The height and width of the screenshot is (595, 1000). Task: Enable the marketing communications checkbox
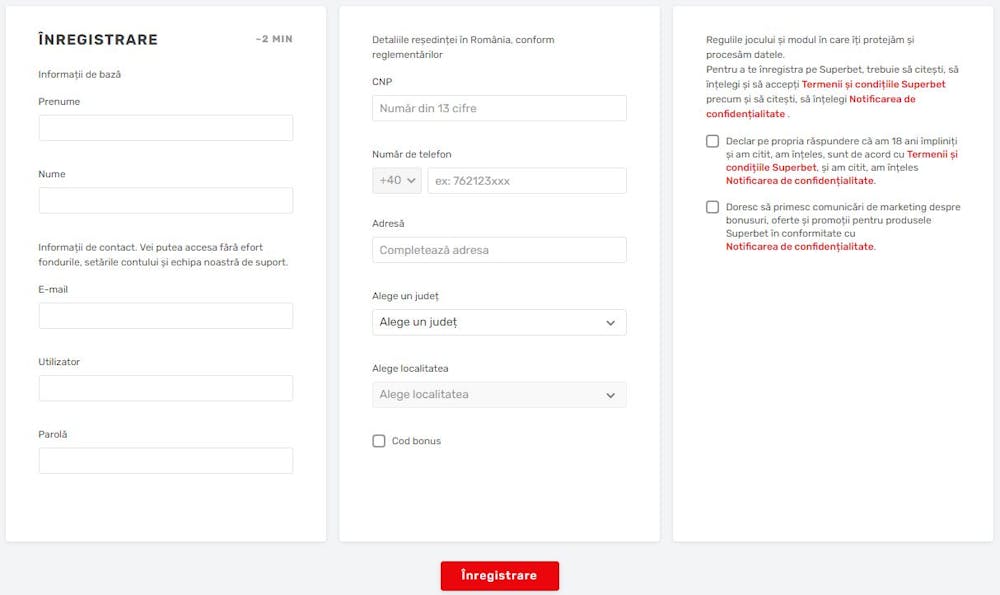[x=712, y=207]
